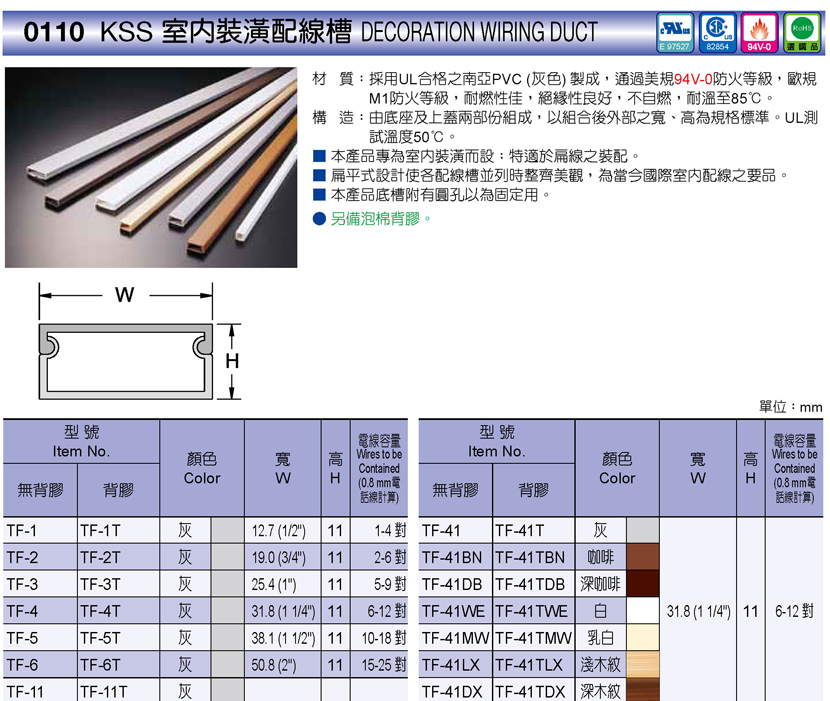
Task: Click the duct cross-section W/H diagram
Action: [139, 341]
